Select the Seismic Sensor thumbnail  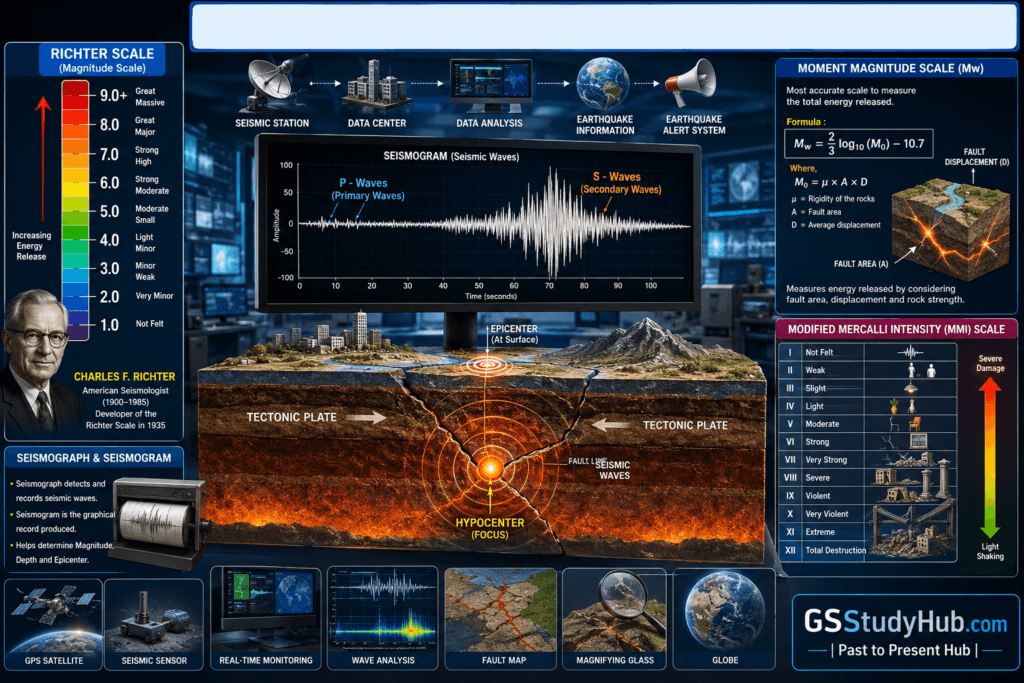pyautogui.click(x=154, y=625)
